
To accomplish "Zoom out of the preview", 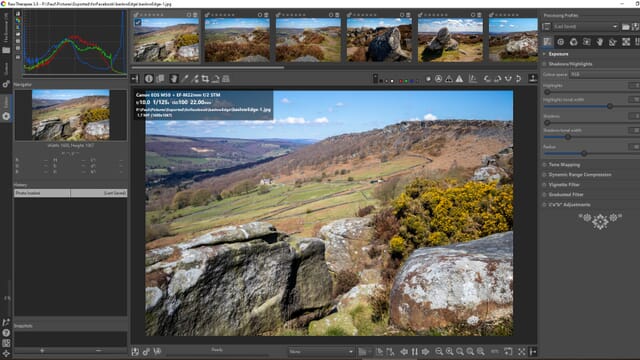I will pos(439,351).
